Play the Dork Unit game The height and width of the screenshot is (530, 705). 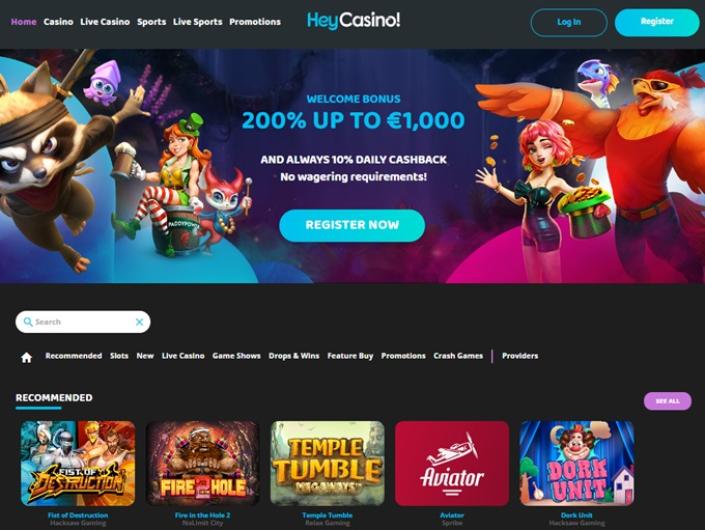click(x=577, y=463)
